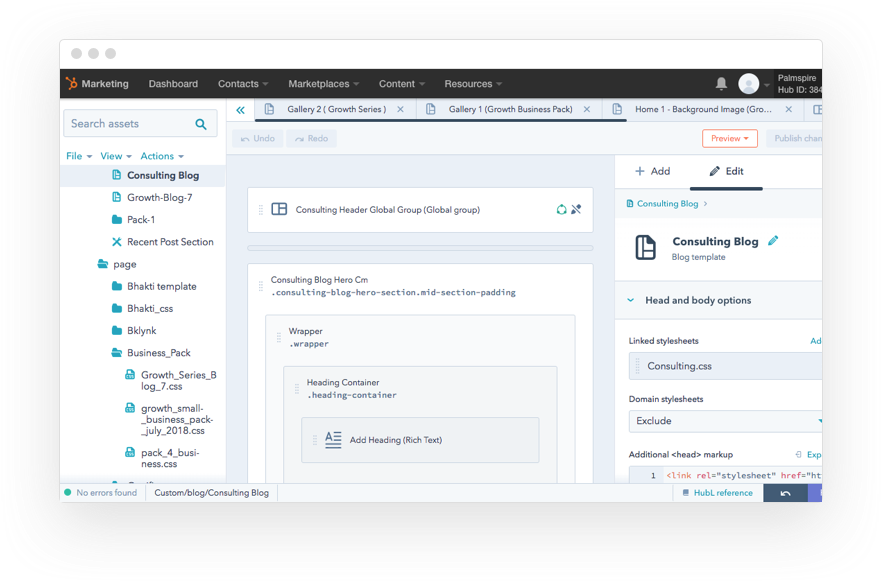Switch to the Edit tab

pyautogui.click(x=726, y=171)
